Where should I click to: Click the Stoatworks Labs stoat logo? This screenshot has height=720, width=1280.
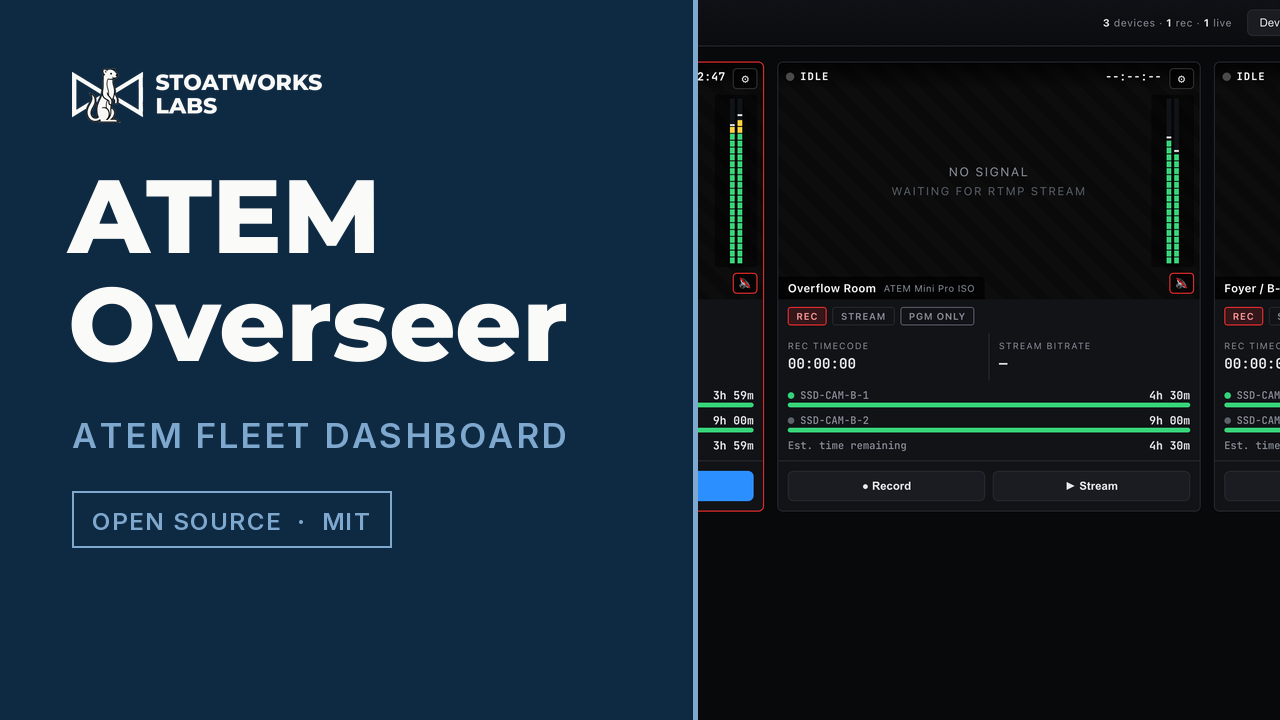pos(108,95)
